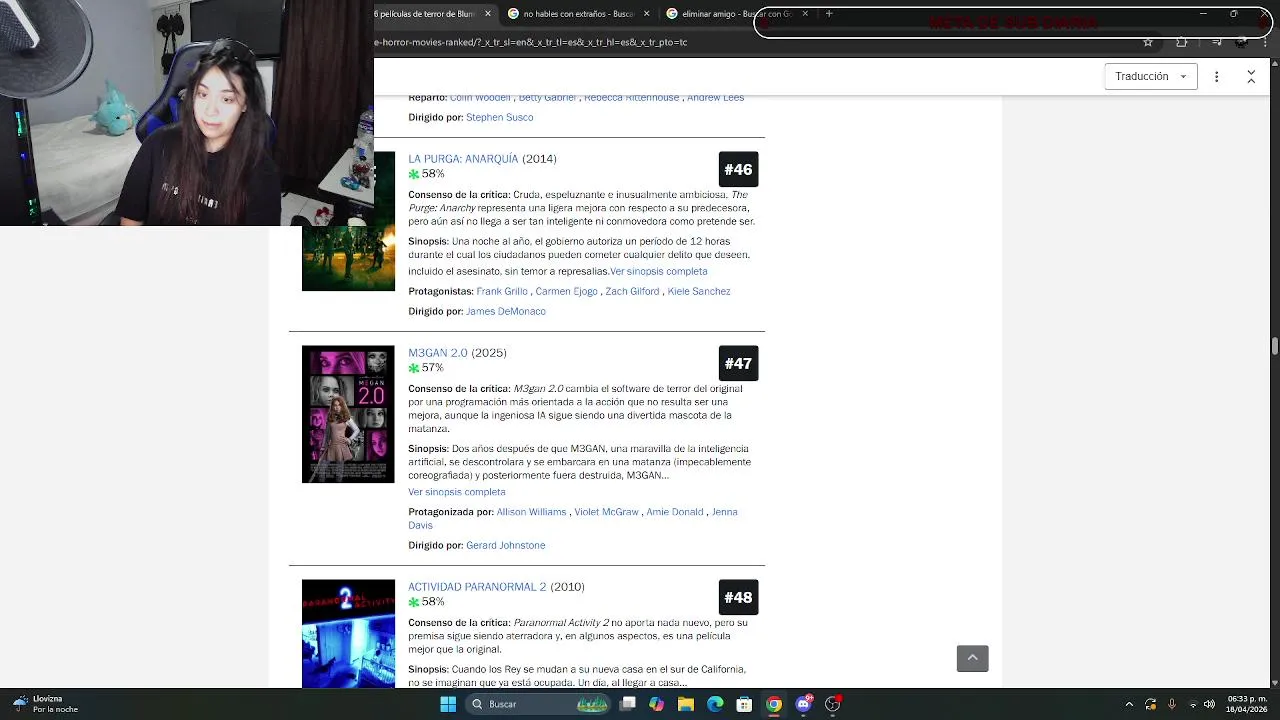
Task: Open the volume speaker tray icon
Action: [x=1209, y=704]
